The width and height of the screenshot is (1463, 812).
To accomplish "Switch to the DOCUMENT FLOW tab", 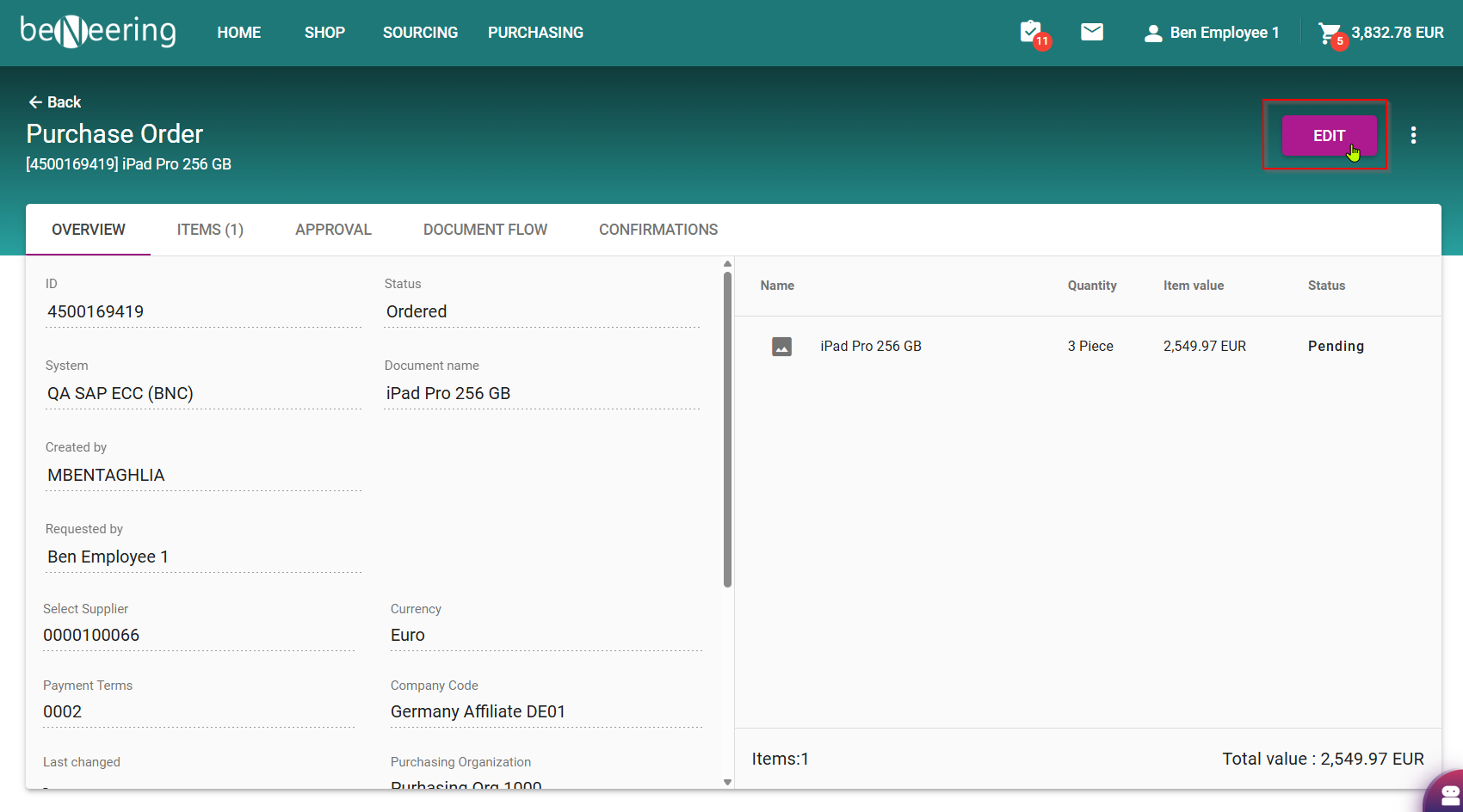I will click(x=485, y=230).
